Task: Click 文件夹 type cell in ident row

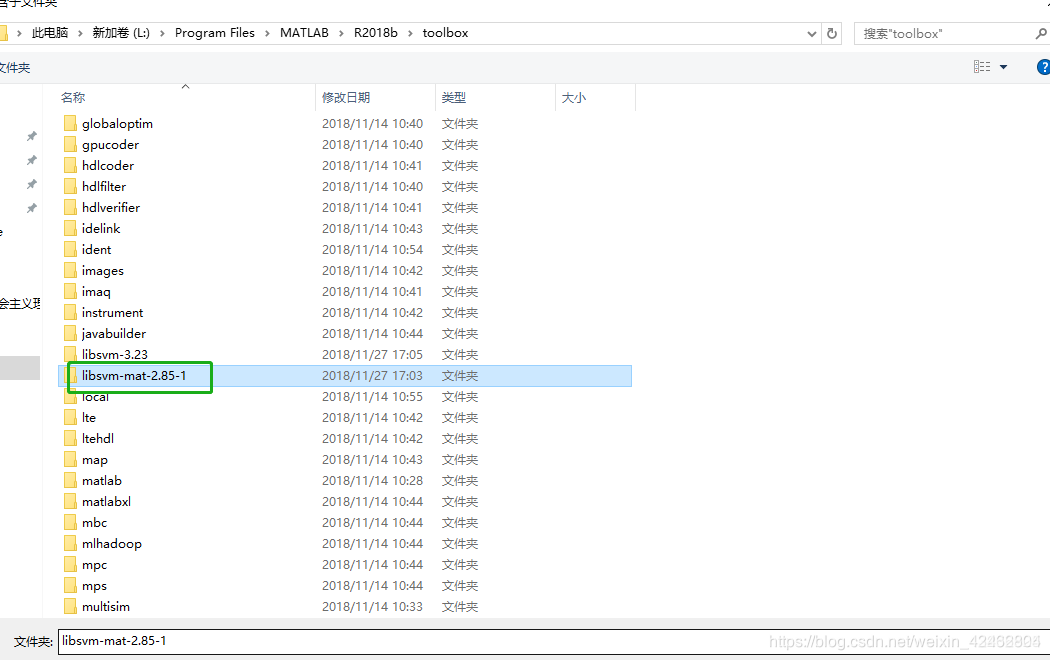Action: (460, 250)
